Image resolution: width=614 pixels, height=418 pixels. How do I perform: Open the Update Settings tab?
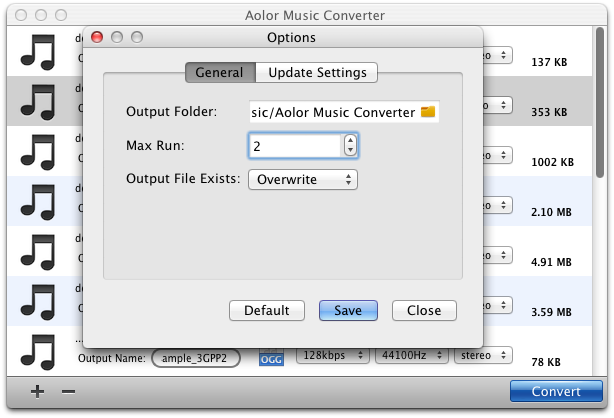[317, 72]
